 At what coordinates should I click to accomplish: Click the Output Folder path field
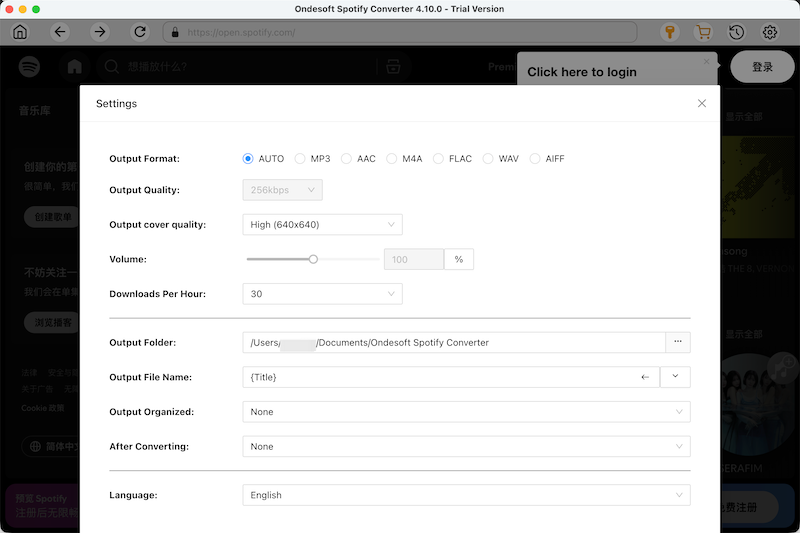[x=454, y=342]
